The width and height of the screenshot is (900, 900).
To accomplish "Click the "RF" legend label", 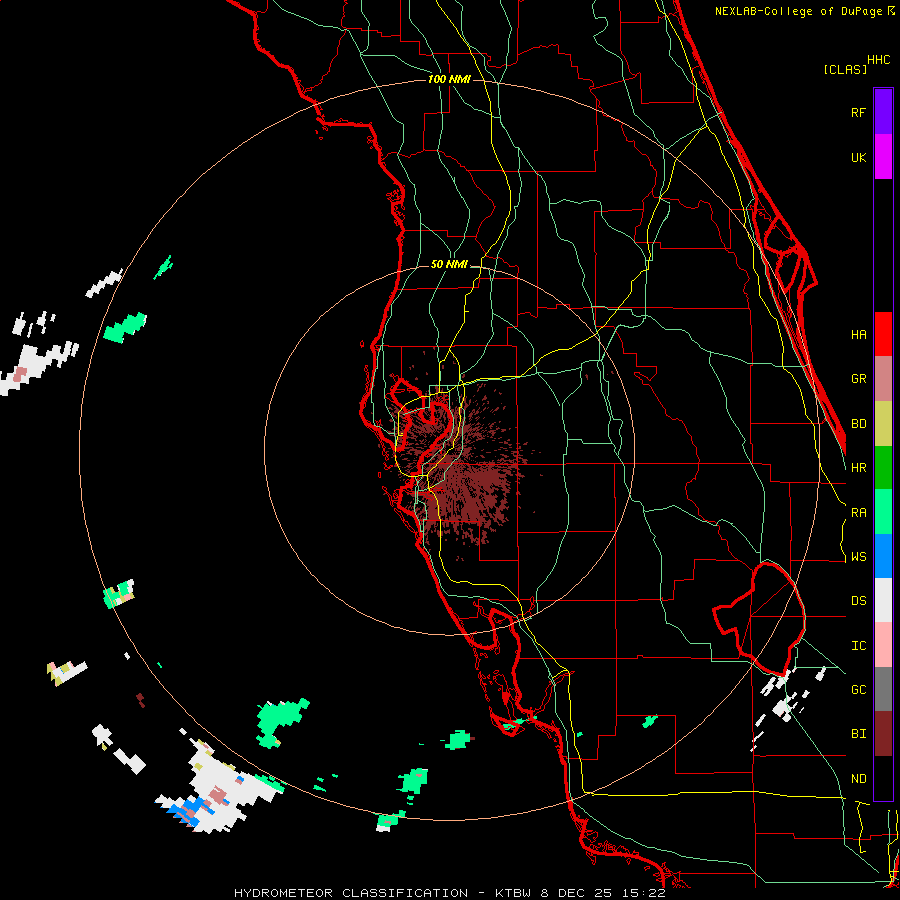I will [858, 112].
